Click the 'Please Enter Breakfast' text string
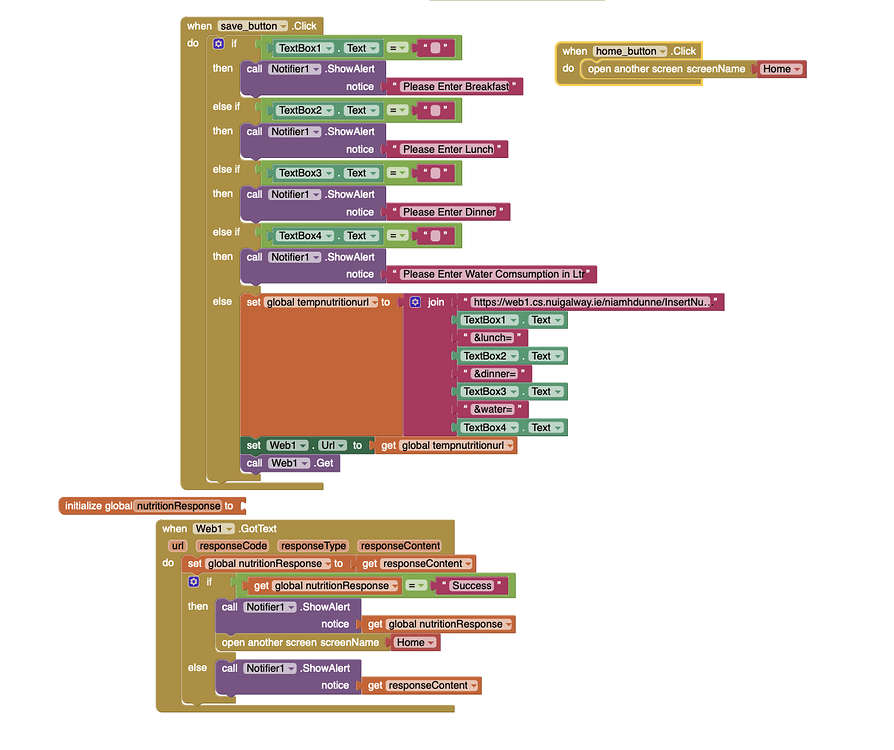Viewport: 894px width, 750px height. (456, 87)
